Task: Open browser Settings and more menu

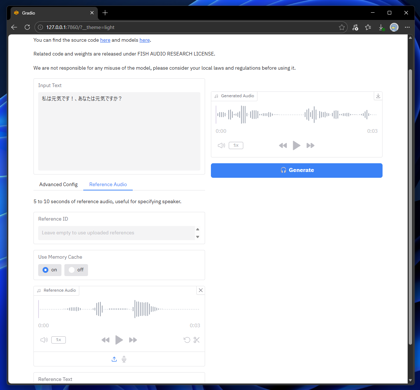Action: pos(407,27)
